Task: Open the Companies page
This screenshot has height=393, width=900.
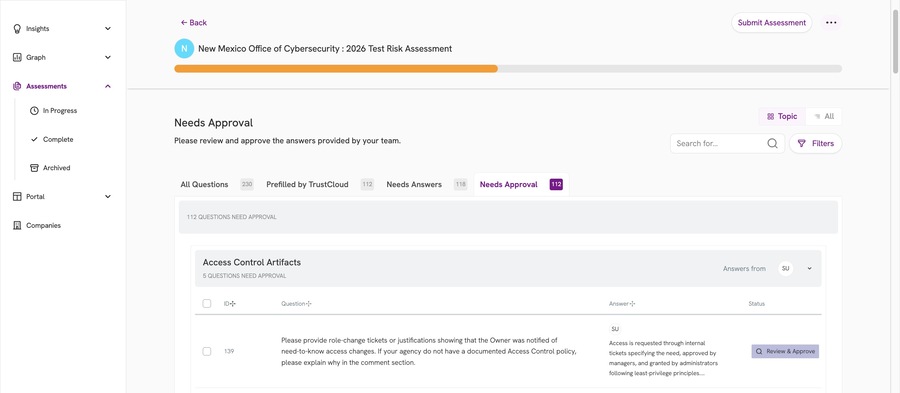Action: click(x=43, y=225)
